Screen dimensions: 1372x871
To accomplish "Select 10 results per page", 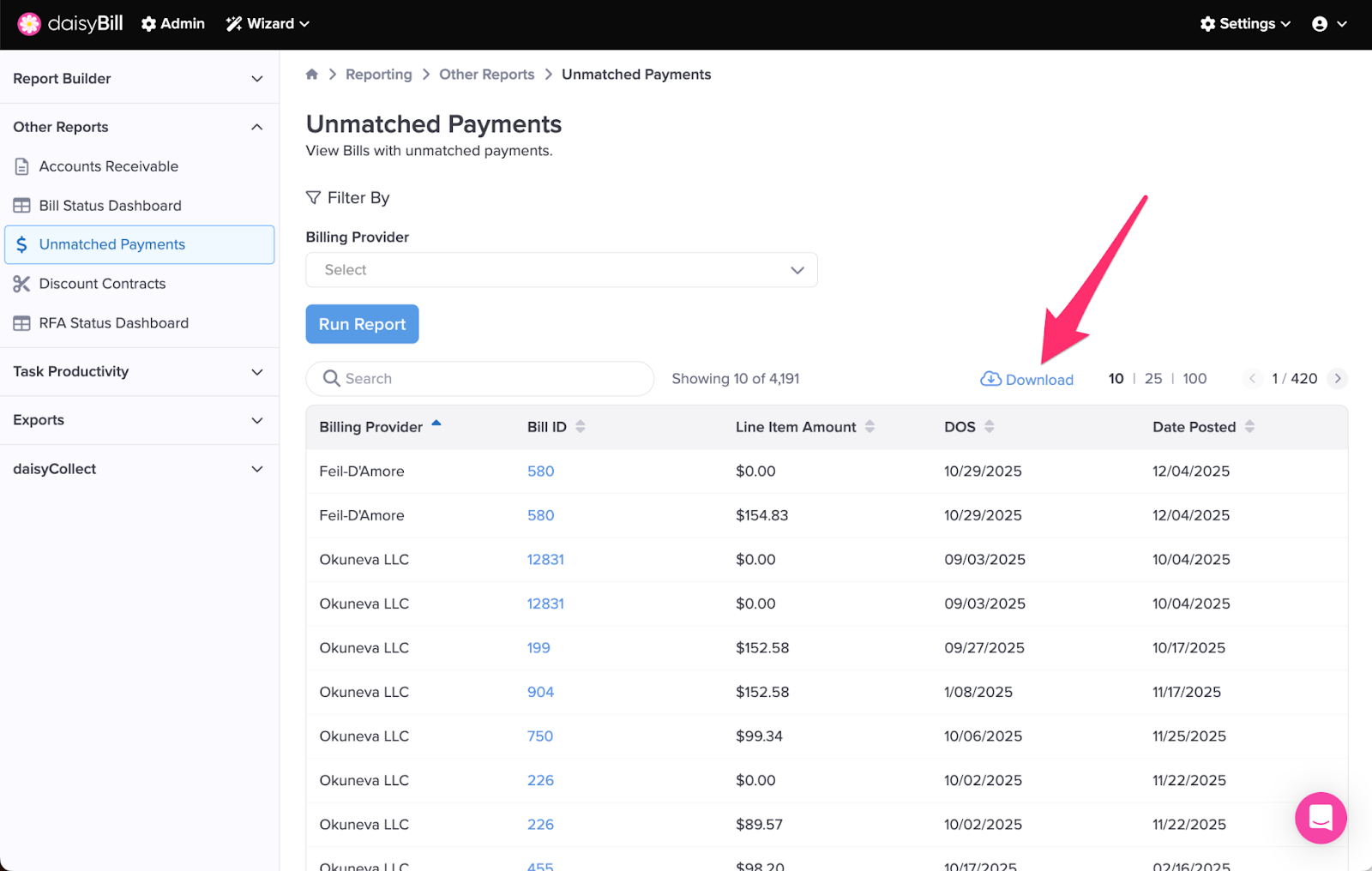I will tap(1116, 378).
